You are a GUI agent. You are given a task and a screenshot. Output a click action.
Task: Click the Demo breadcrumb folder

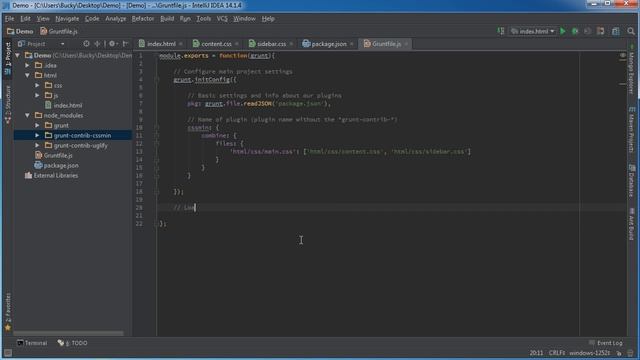20,31
